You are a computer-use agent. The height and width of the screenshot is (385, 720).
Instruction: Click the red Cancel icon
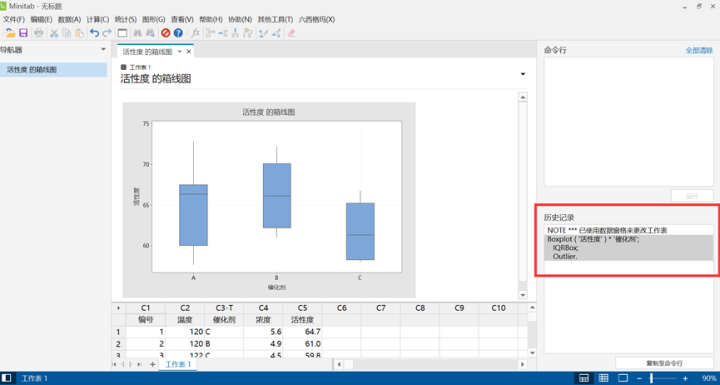pyautogui.click(x=165, y=33)
